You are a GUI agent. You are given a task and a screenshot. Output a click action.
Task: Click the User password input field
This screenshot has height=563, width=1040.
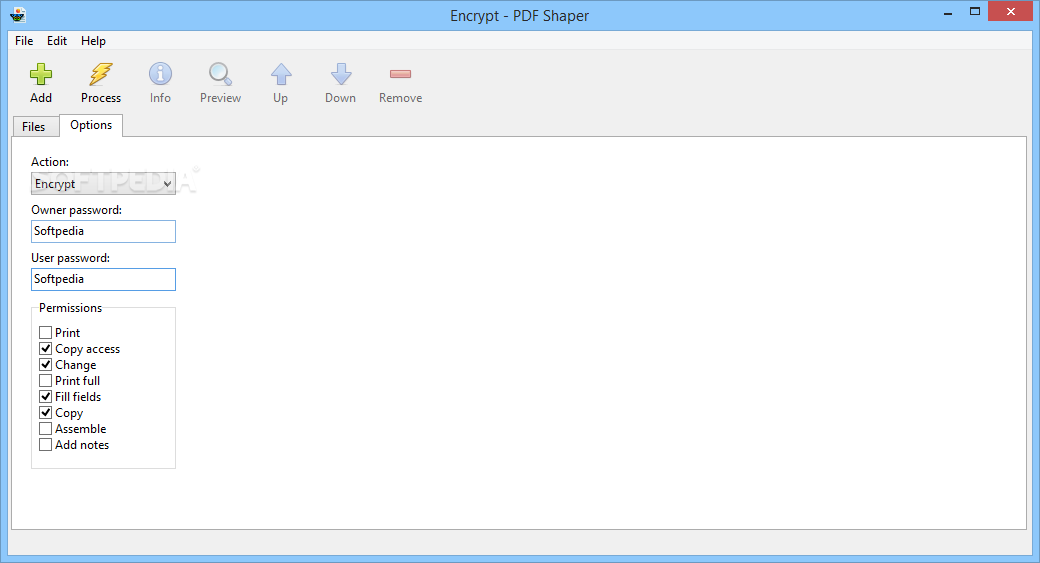tap(103, 279)
